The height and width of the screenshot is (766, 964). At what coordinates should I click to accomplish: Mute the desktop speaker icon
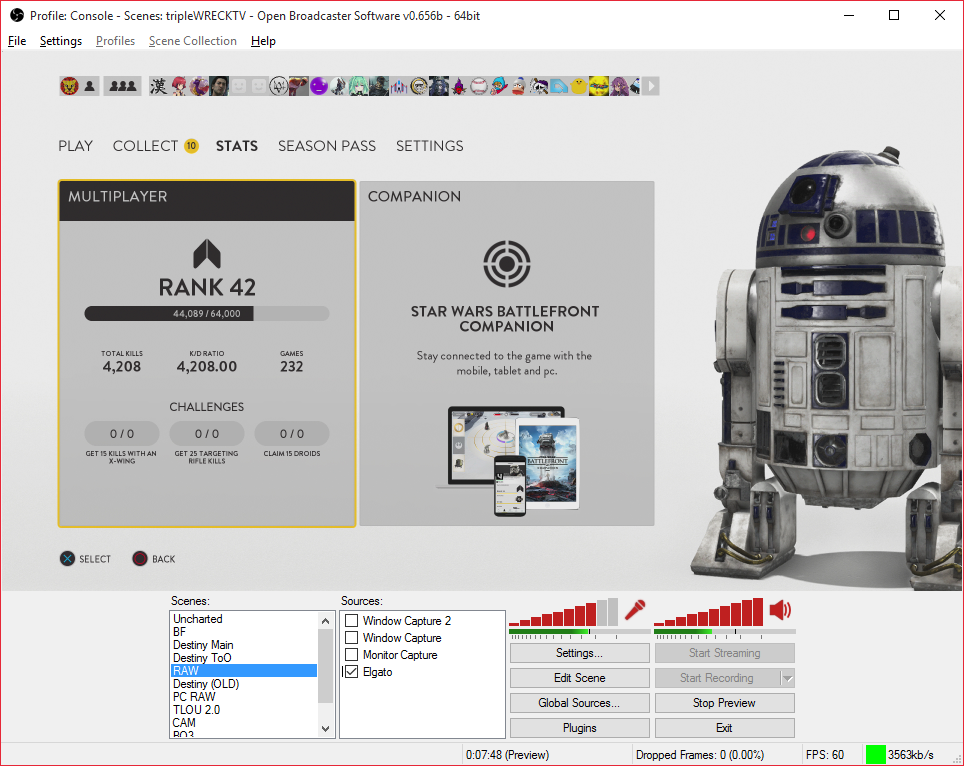pyautogui.click(x=780, y=610)
